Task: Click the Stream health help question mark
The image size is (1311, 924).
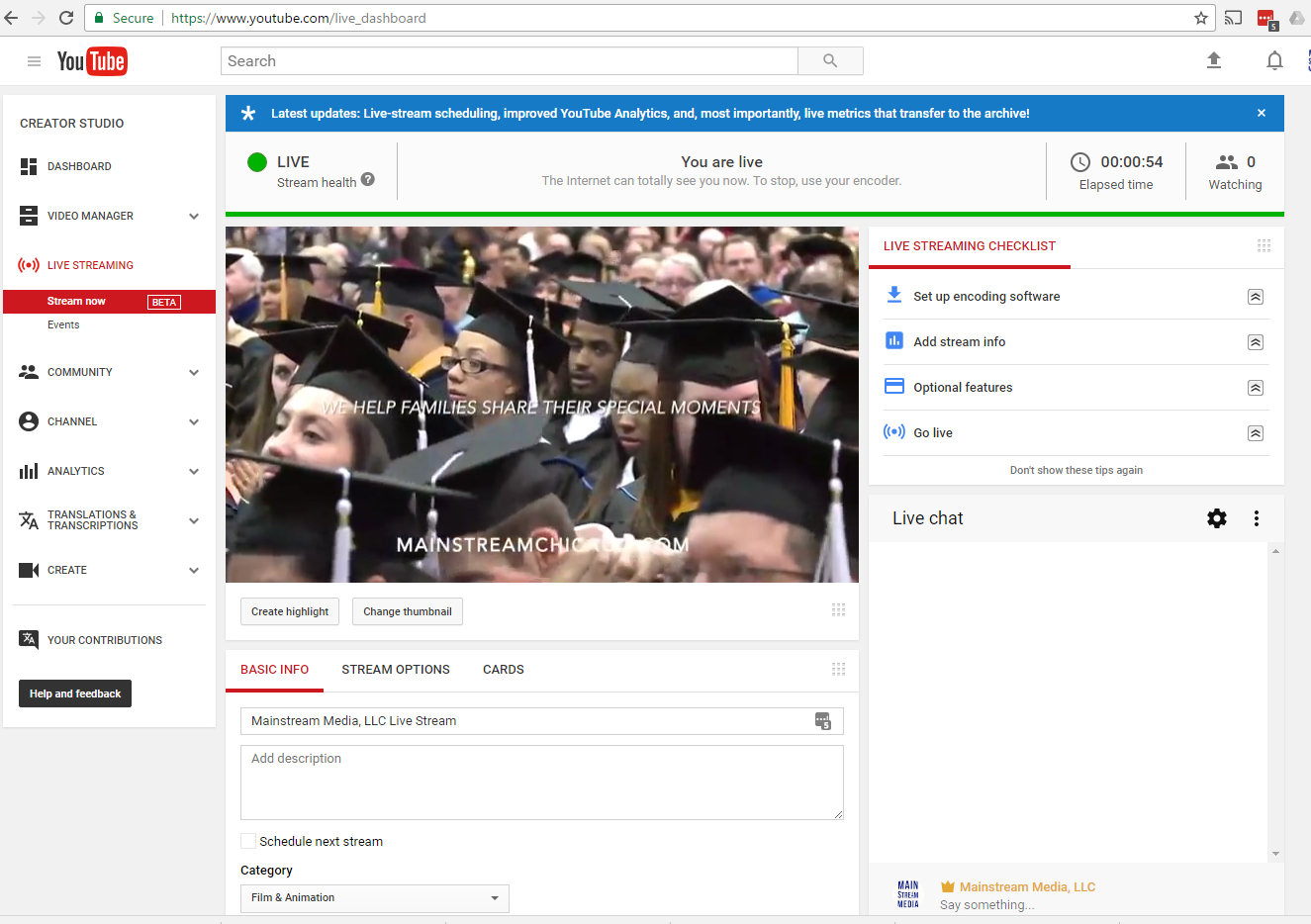Action: coord(368,180)
